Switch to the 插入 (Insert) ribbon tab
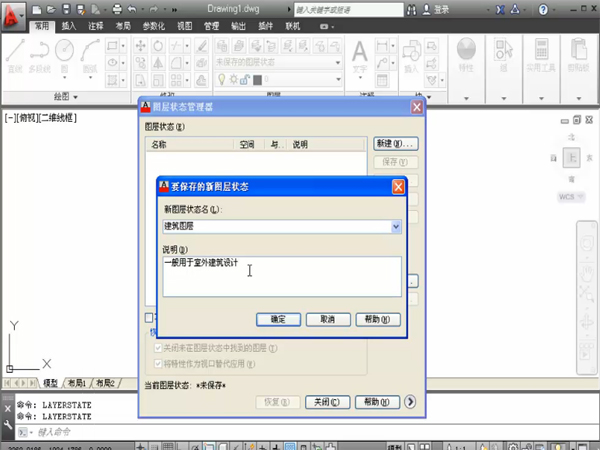The image size is (600, 450). pyautogui.click(x=69, y=26)
